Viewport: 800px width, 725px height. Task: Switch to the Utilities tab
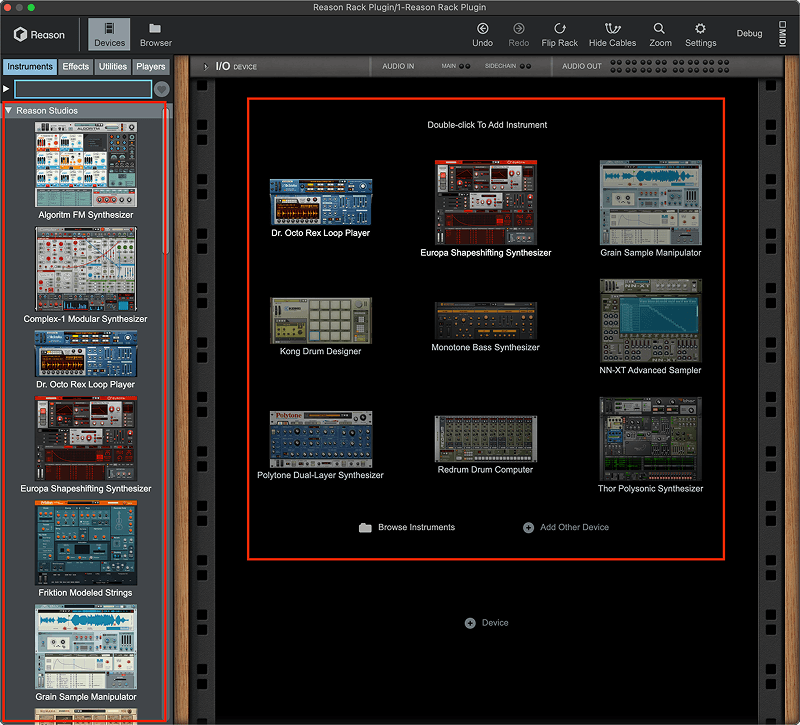(113, 67)
